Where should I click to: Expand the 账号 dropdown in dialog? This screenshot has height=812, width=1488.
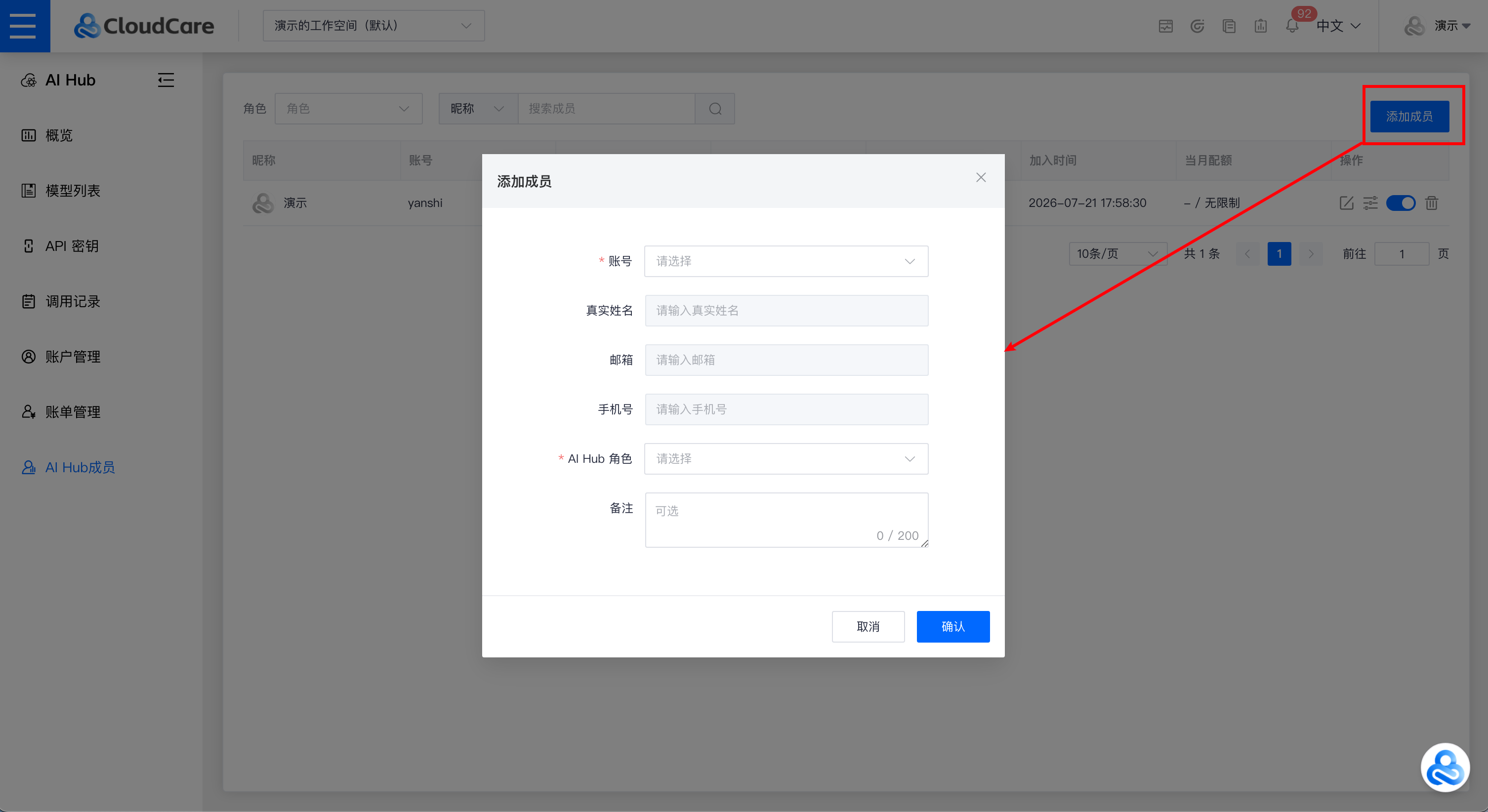786,261
